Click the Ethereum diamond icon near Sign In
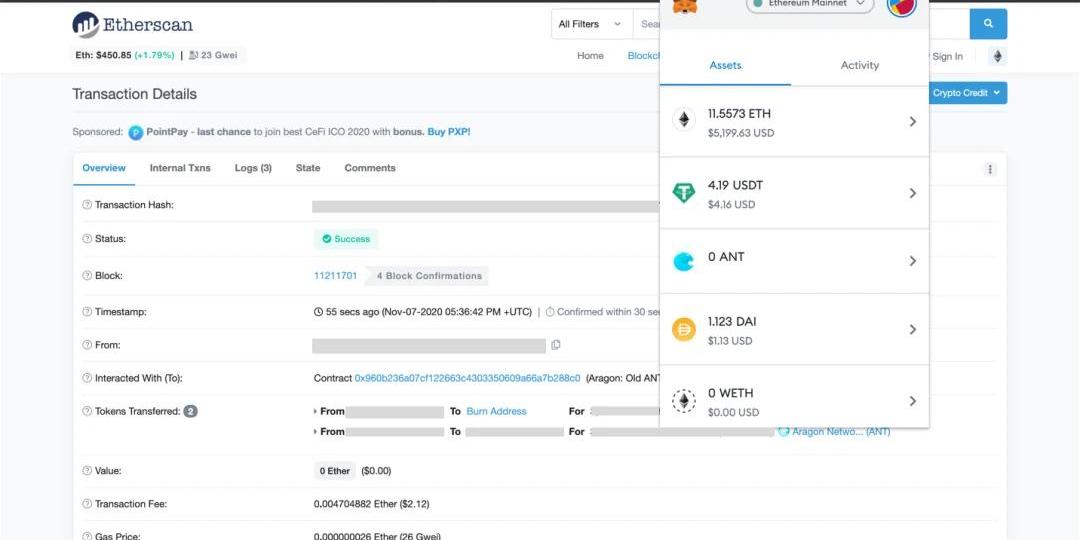Screen dimensions: 1080x540 tap(997, 56)
